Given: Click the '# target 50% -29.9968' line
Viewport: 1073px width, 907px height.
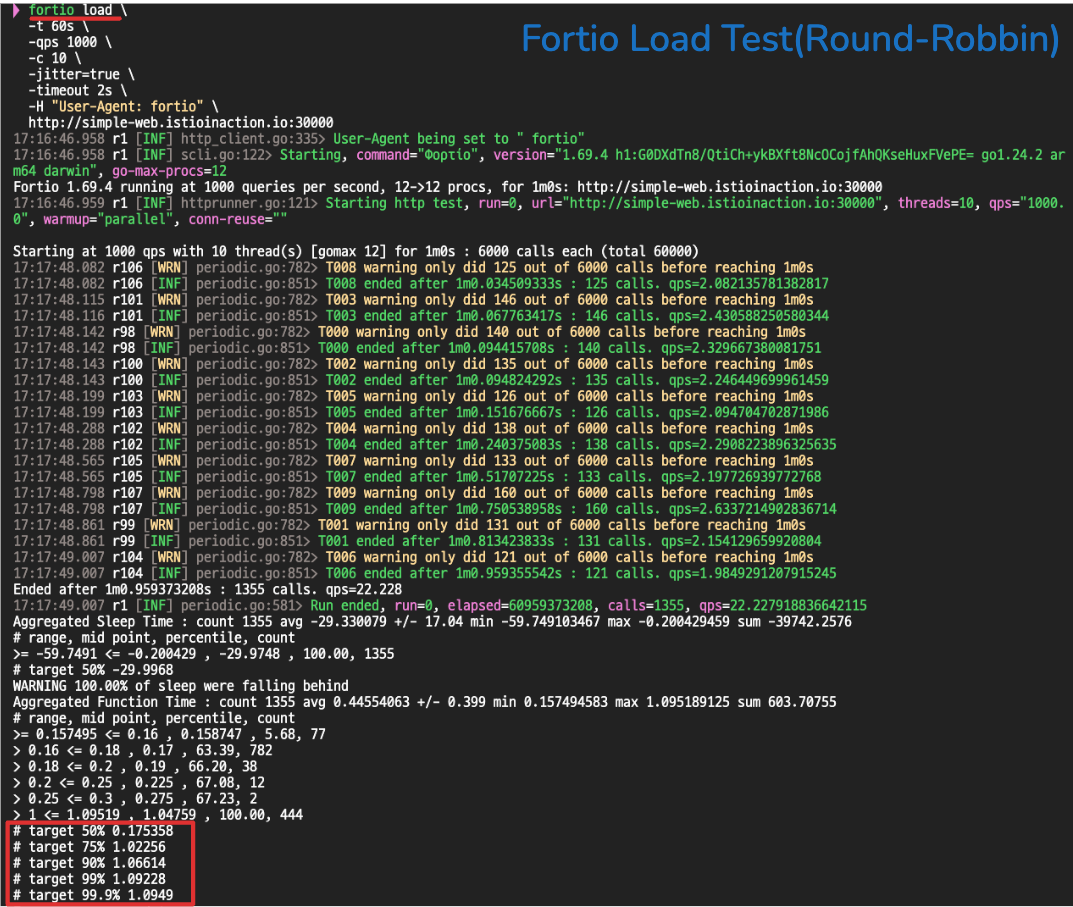Looking at the screenshot, I should pos(93,670).
